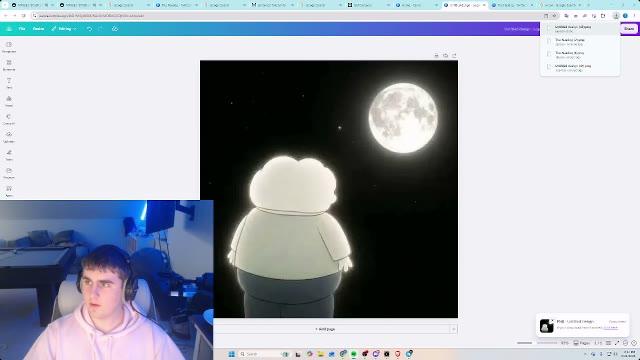Open the green Spotify taskbar icon
This screenshot has width=640, height=360.
354,354
